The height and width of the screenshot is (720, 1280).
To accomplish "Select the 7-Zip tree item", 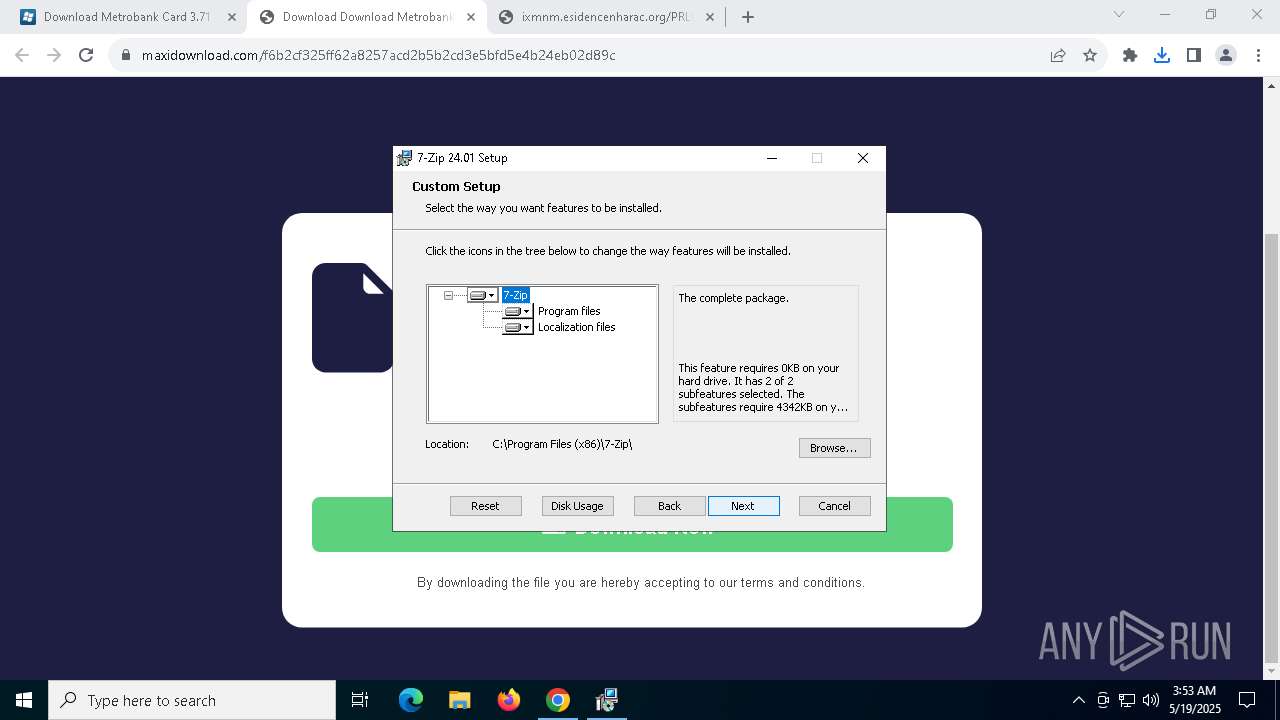I will click(515, 295).
